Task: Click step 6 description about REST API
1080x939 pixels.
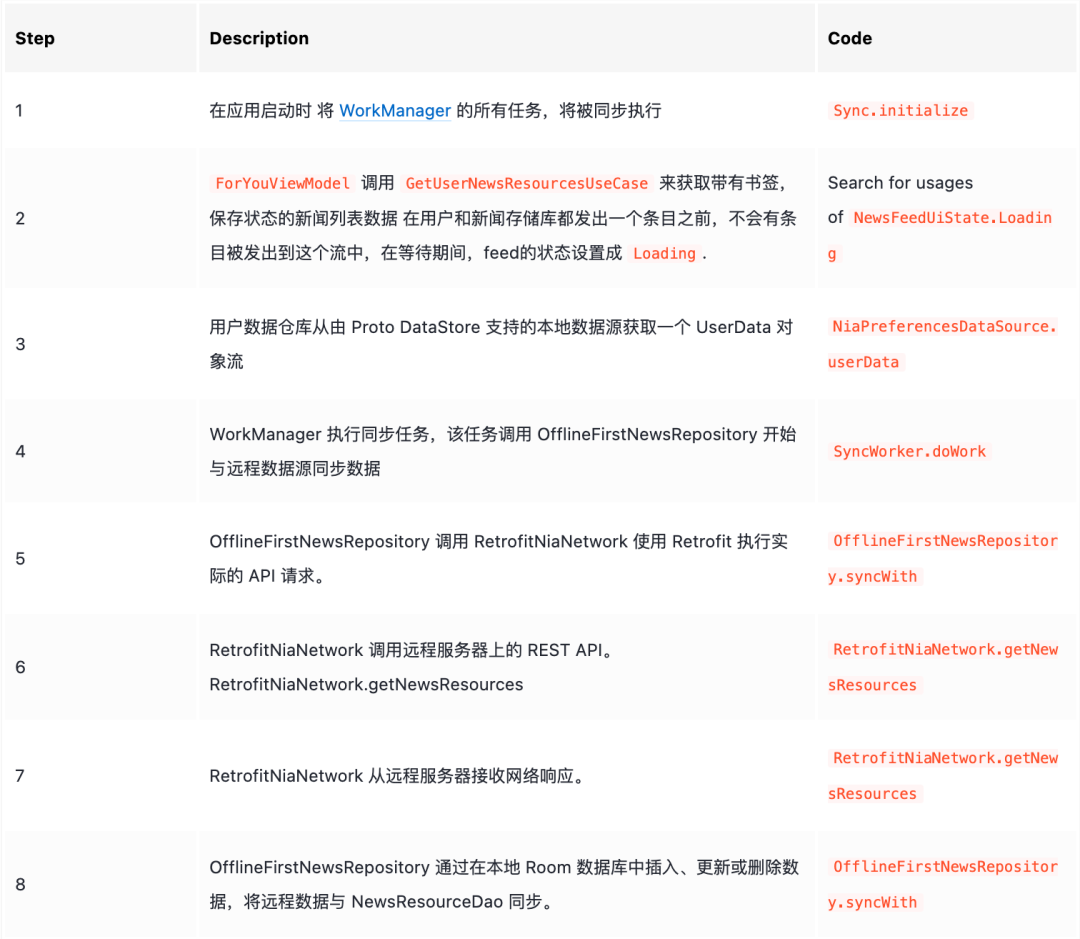Action: pyautogui.click(x=412, y=668)
